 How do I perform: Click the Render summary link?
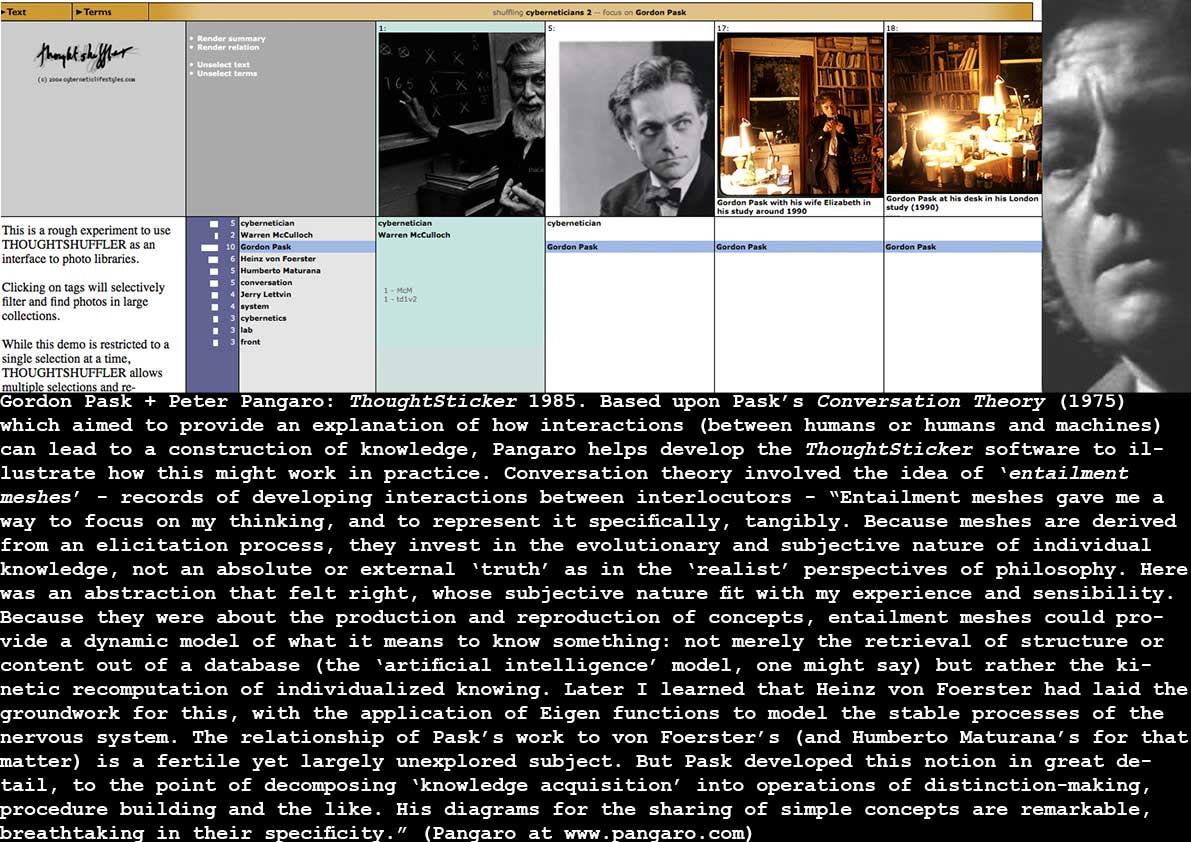point(231,38)
